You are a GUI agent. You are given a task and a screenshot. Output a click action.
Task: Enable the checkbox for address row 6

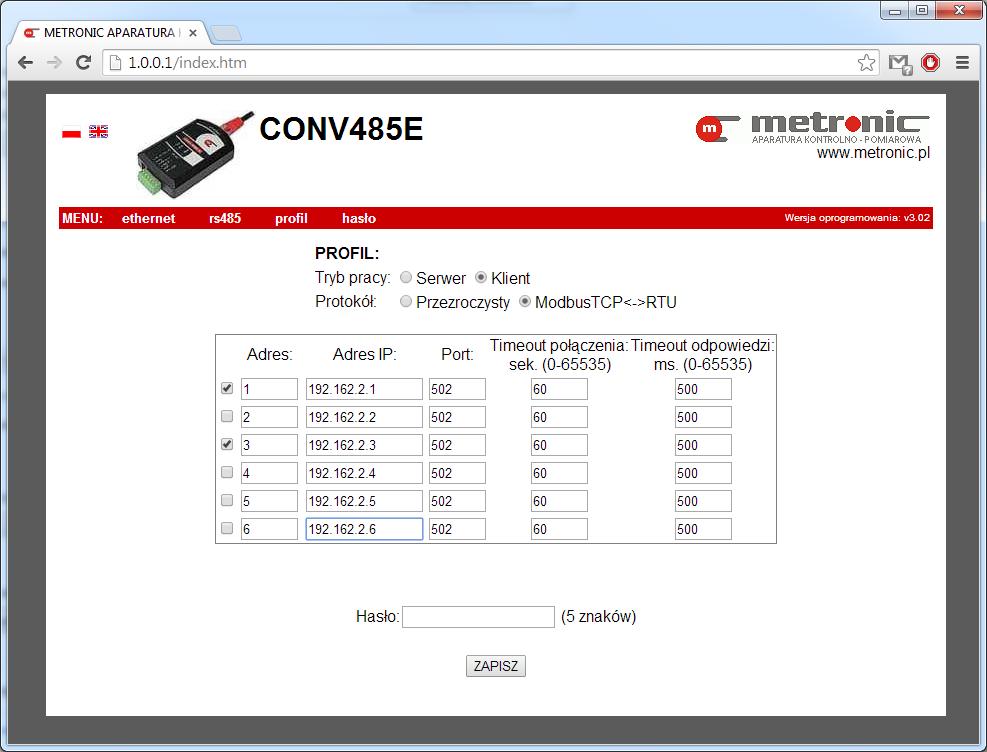tap(227, 528)
